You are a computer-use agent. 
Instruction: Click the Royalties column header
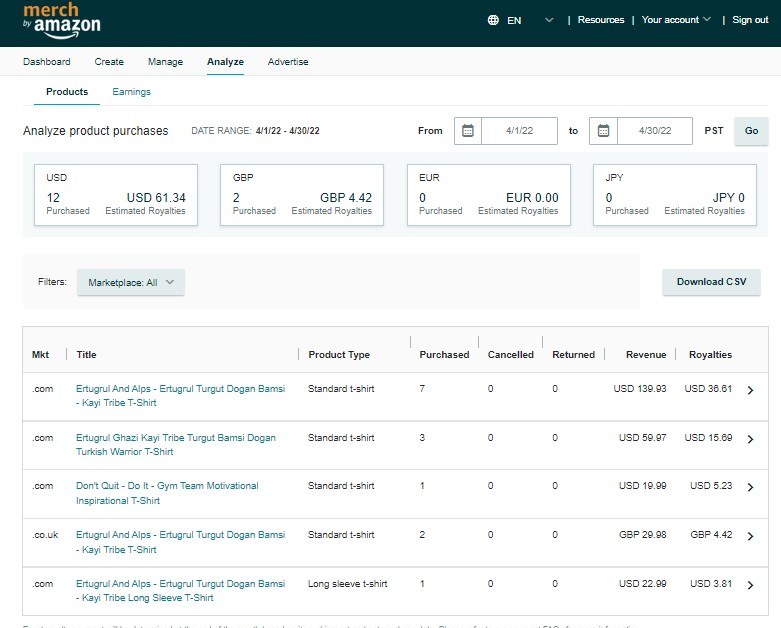[x=710, y=355]
